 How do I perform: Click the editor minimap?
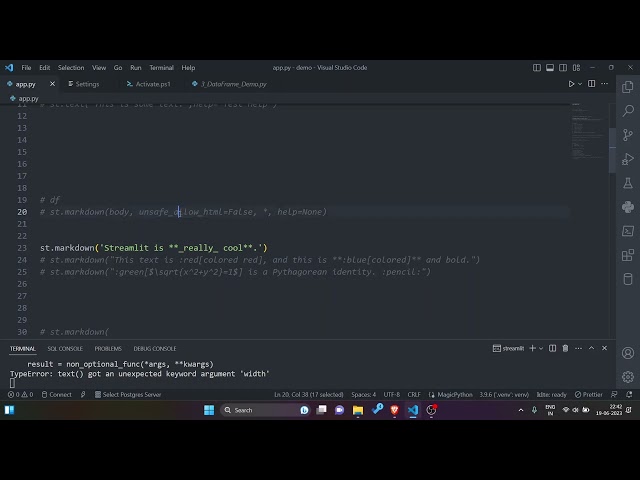pos(589,131)
